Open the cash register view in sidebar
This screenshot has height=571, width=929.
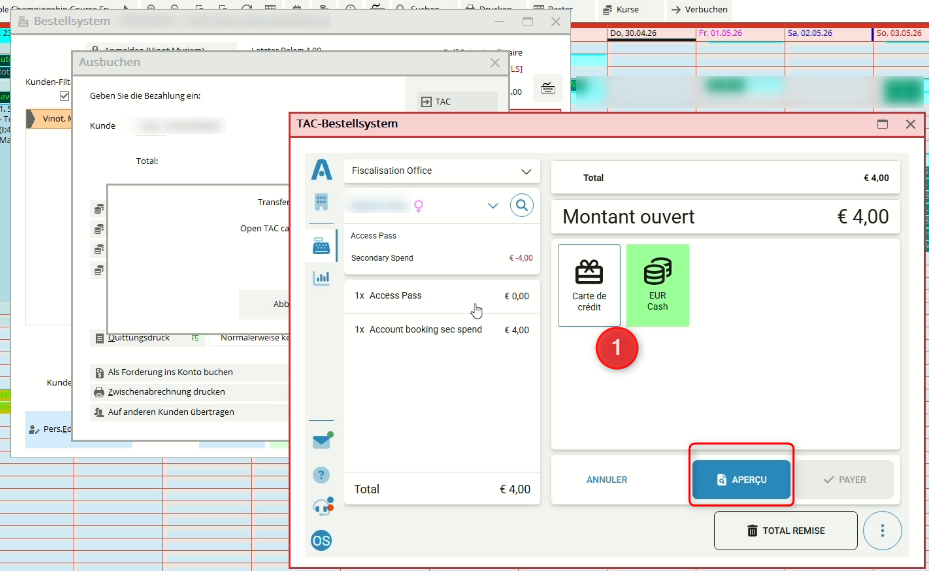point(321,245)
